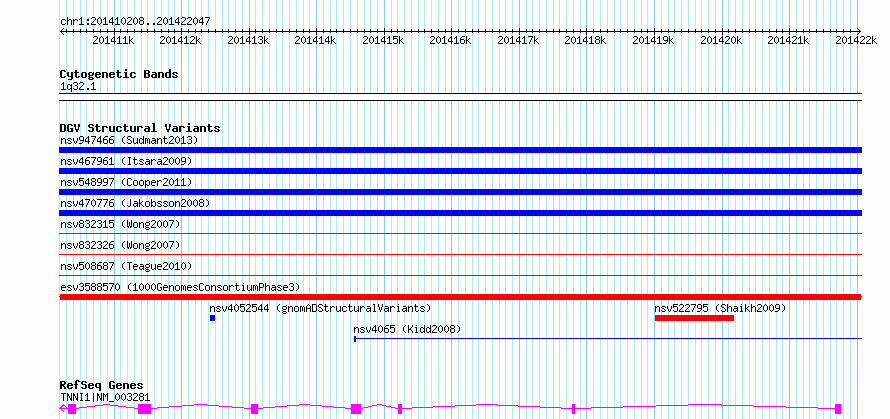Click the 201415k ruler label
Image resolution: width=890 pixels, height=419 pixels.
pos(383,40)
